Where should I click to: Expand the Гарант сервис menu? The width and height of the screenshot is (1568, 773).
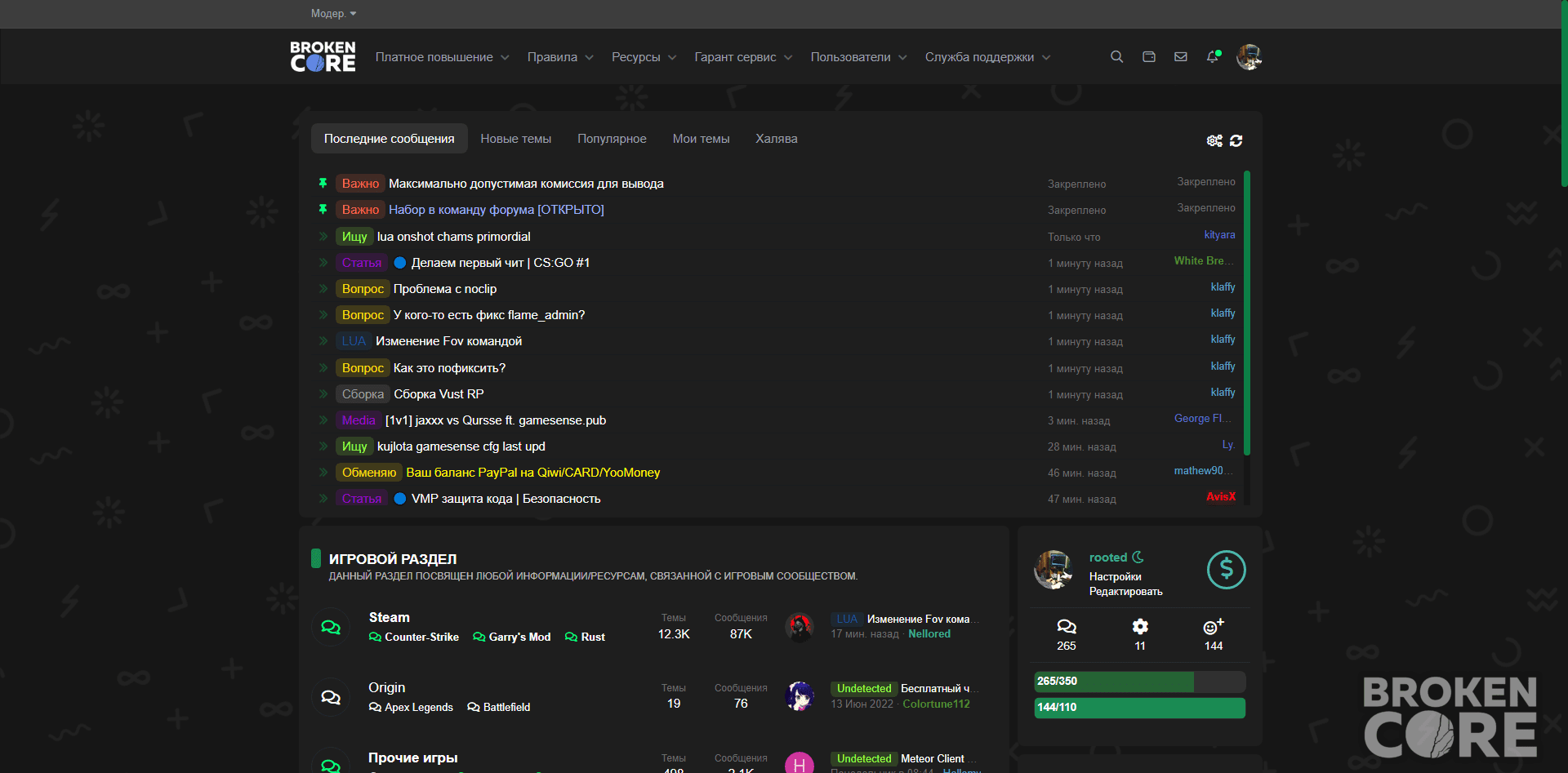pos(743,57)
